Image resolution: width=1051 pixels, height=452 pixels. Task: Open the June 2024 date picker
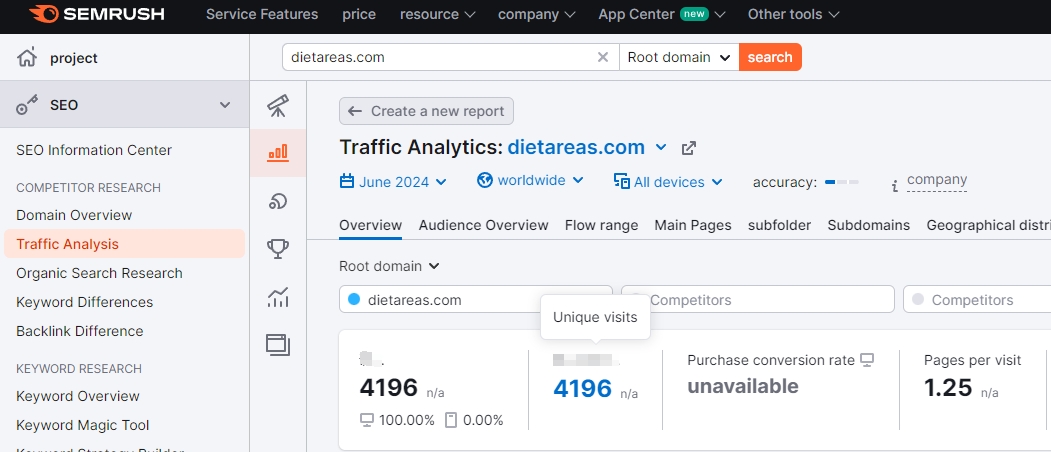coord(393,181)
